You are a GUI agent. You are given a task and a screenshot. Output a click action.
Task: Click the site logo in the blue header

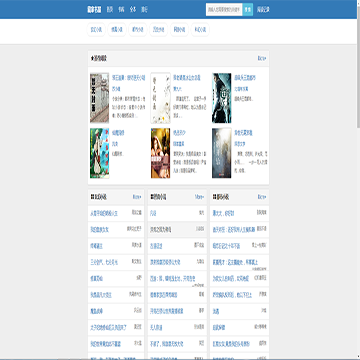[94, 10]
